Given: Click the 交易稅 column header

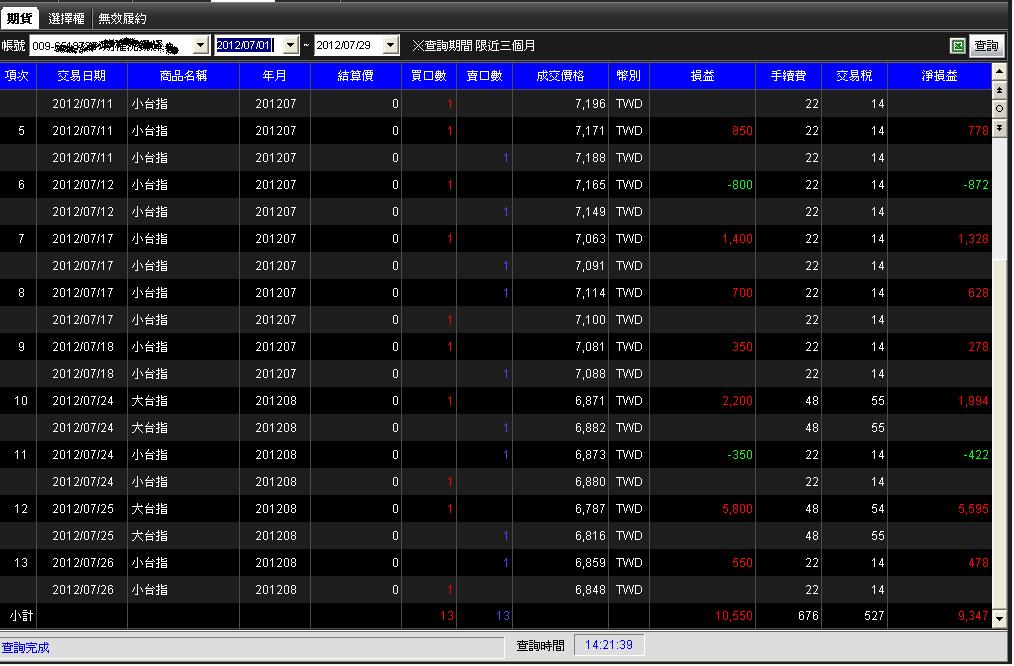Looking at the screenshot, I should click(x=854, y=76).
